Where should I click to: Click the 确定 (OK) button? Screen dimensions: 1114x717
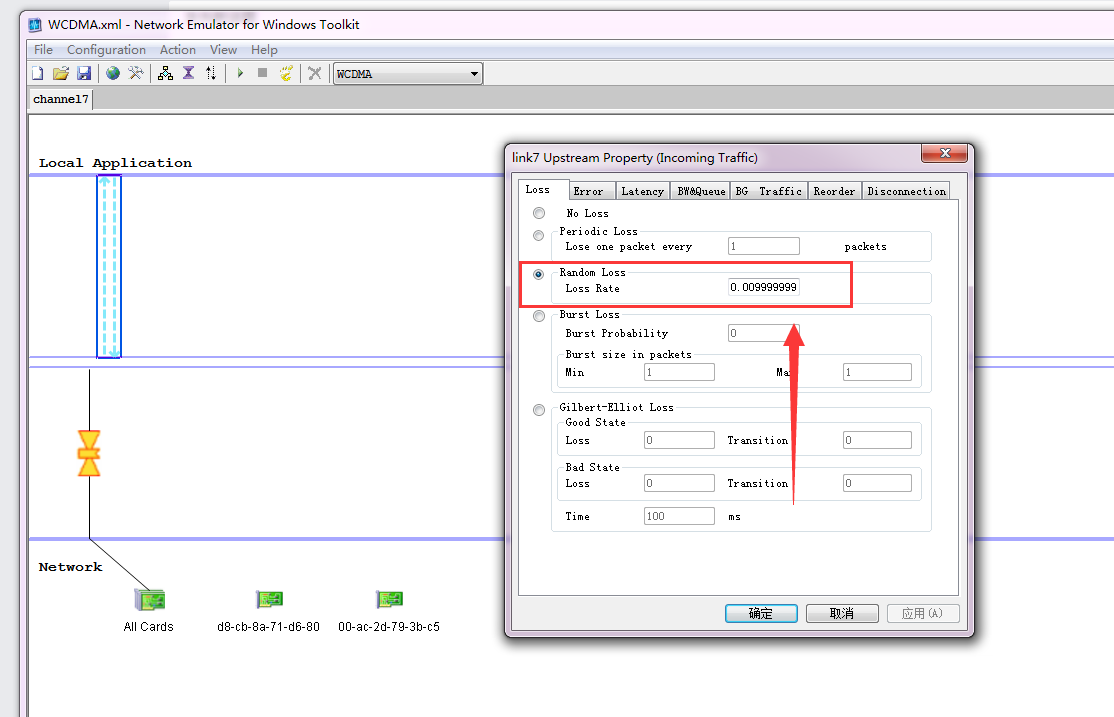761,613
